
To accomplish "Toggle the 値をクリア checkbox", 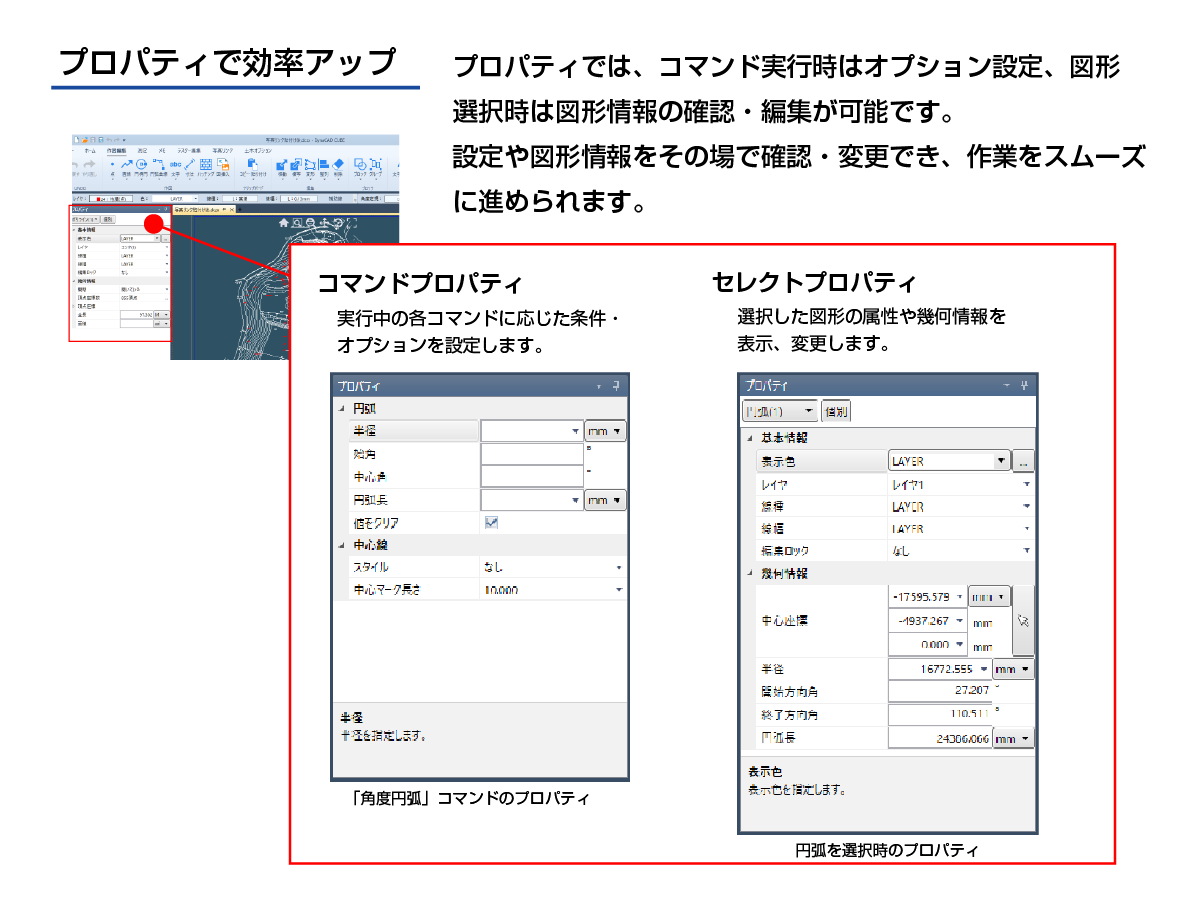I will (492, 523).
